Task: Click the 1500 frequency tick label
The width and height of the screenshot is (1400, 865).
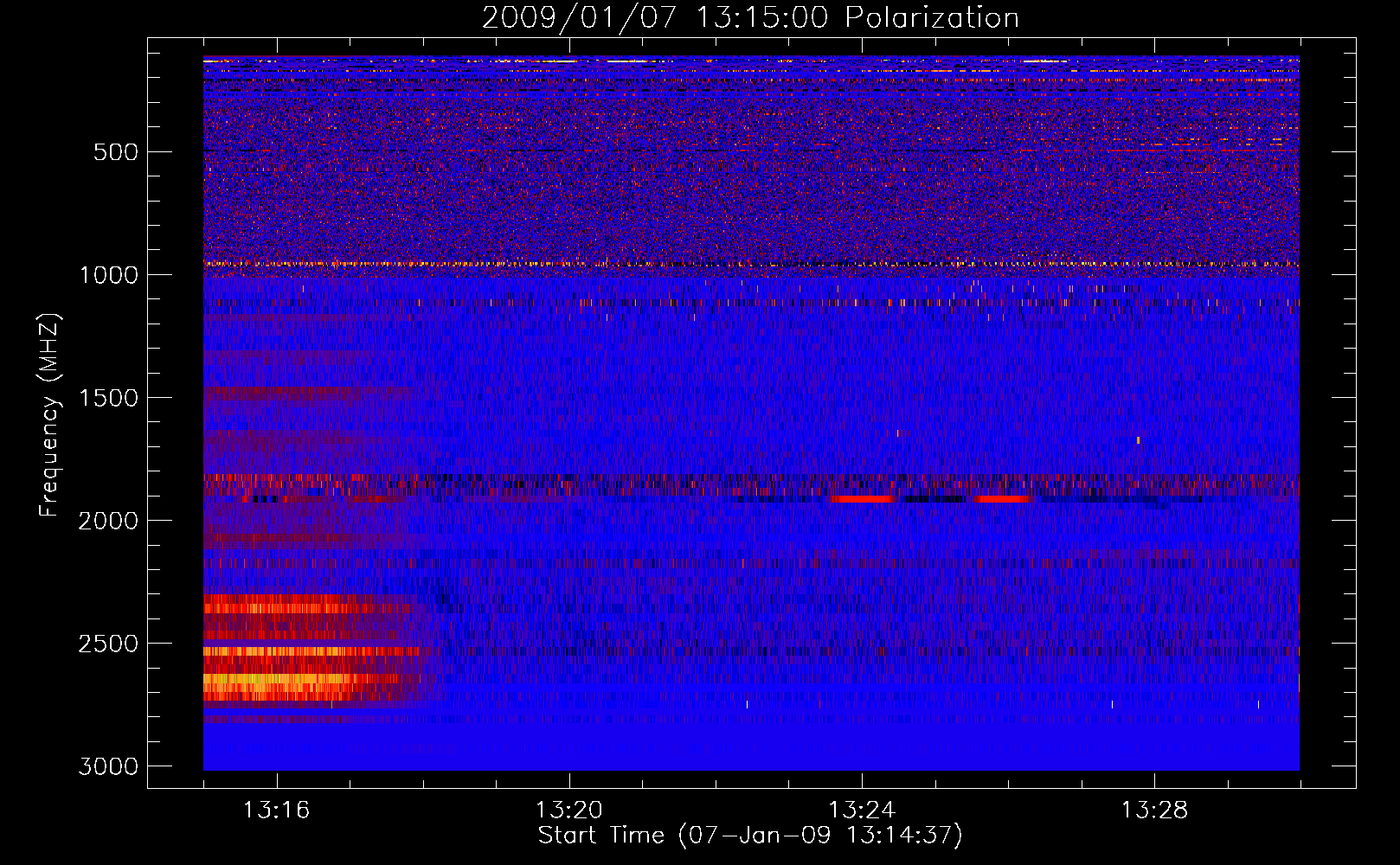Action: click(108, 398)
